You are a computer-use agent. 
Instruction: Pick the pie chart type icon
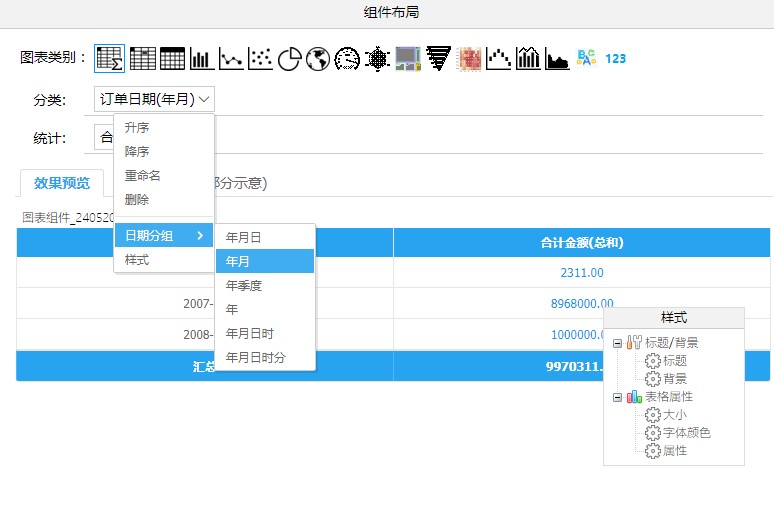289,59
